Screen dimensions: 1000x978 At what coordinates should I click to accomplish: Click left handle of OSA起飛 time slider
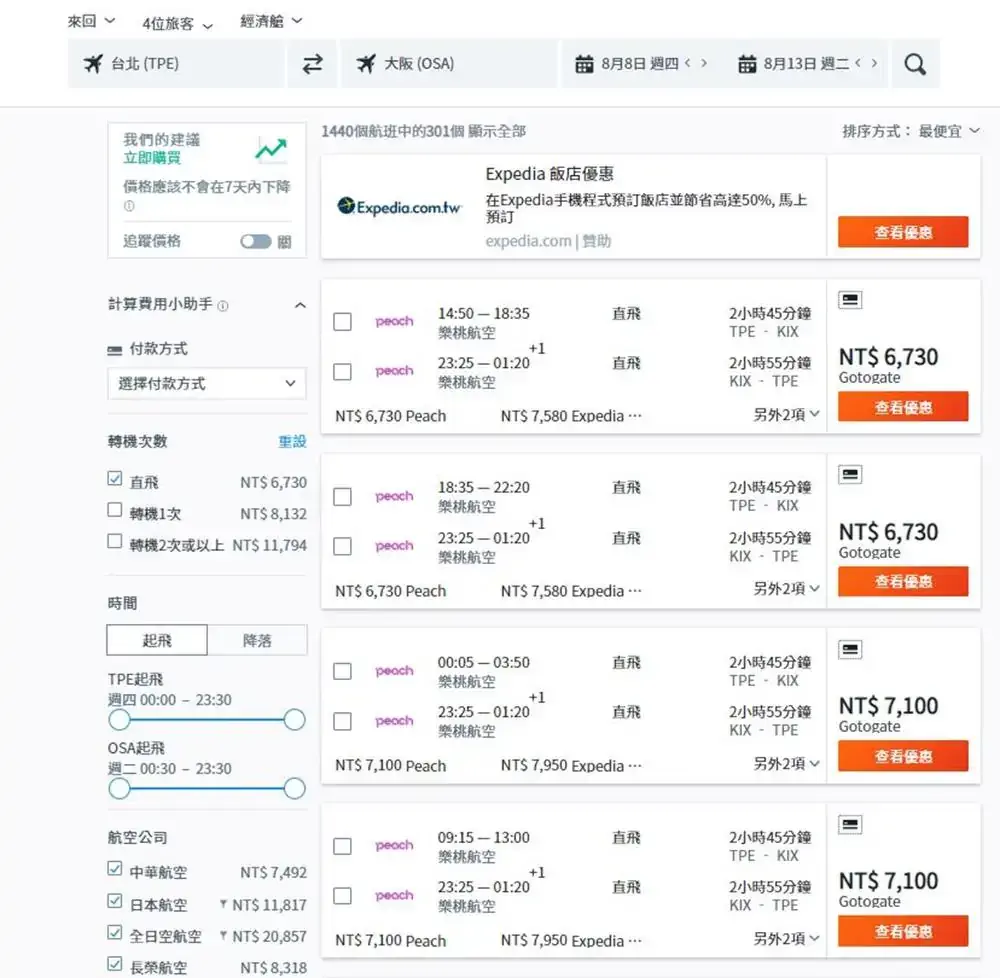tap(119, 789)
